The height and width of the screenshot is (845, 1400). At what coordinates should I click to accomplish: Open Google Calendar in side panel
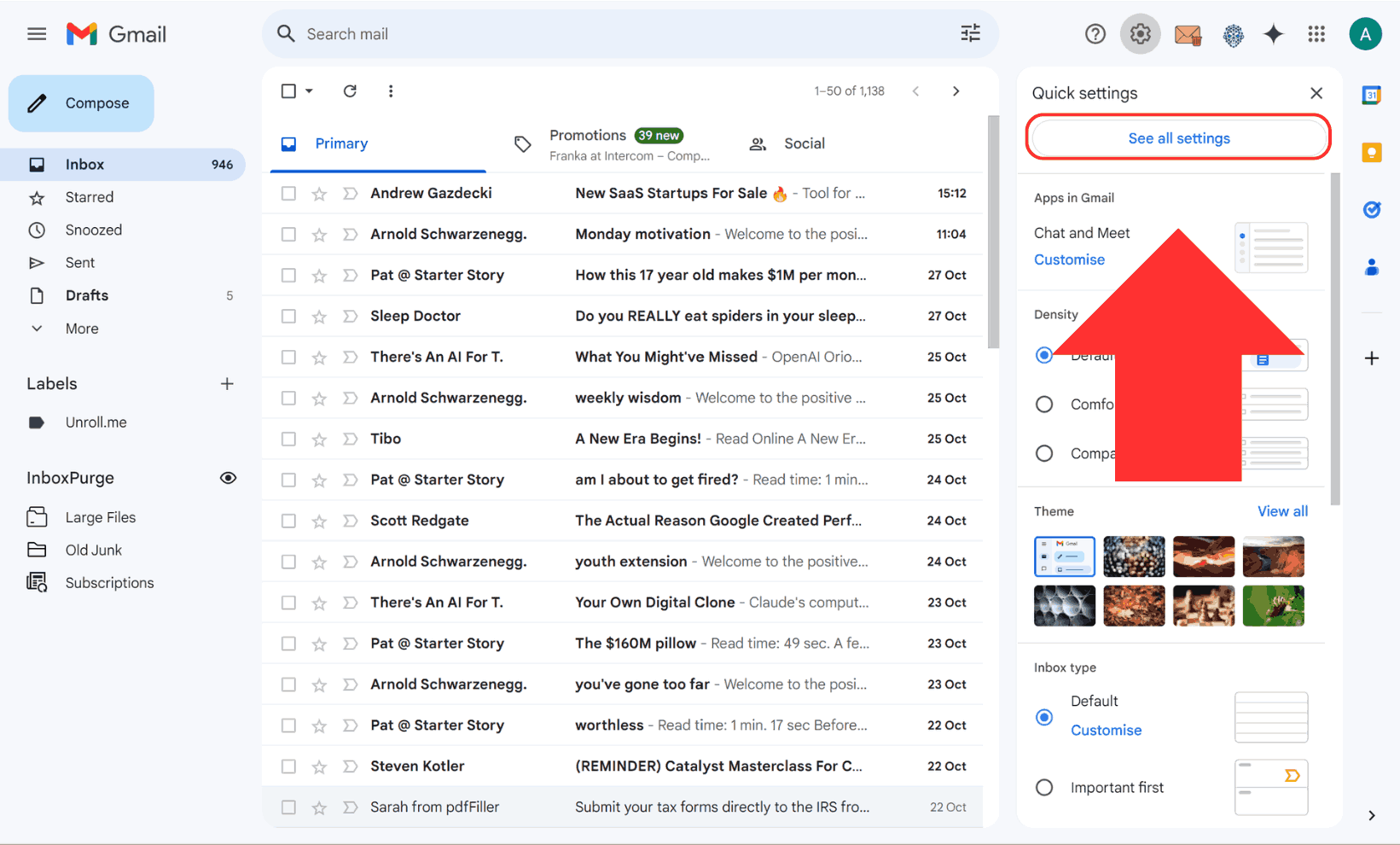coord(1372,95)
